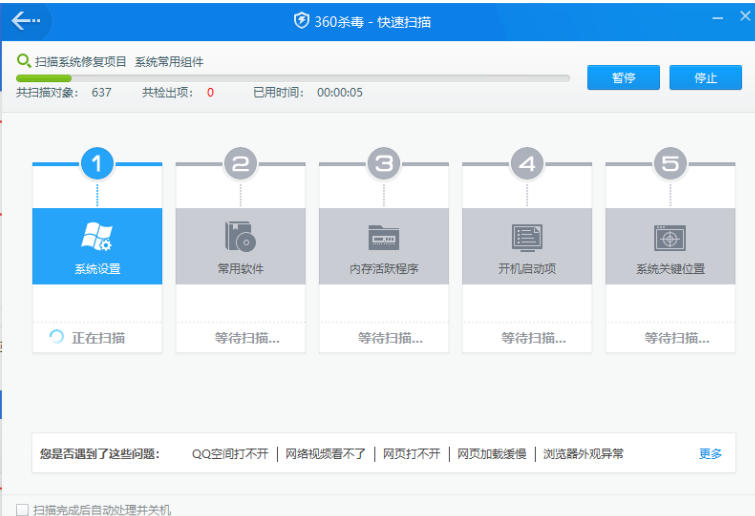
Task: Click the 常用软件 card label
Action: (240, 269)
